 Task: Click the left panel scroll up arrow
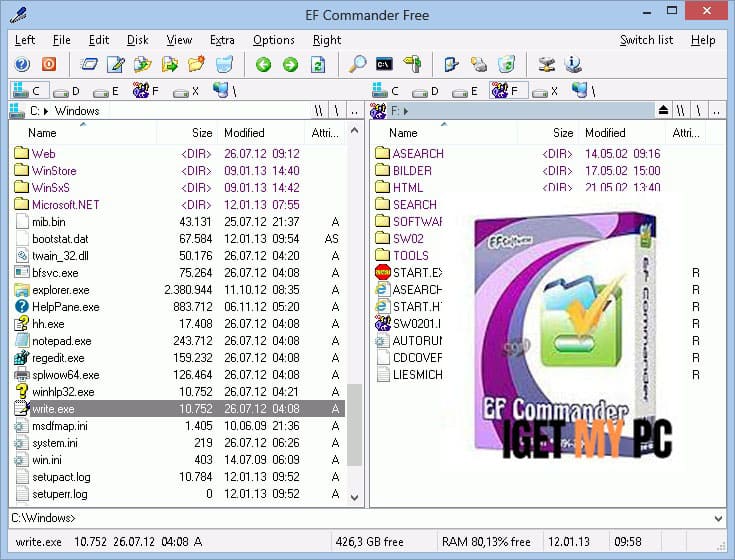pyautogui.click(x=354, y=131)
